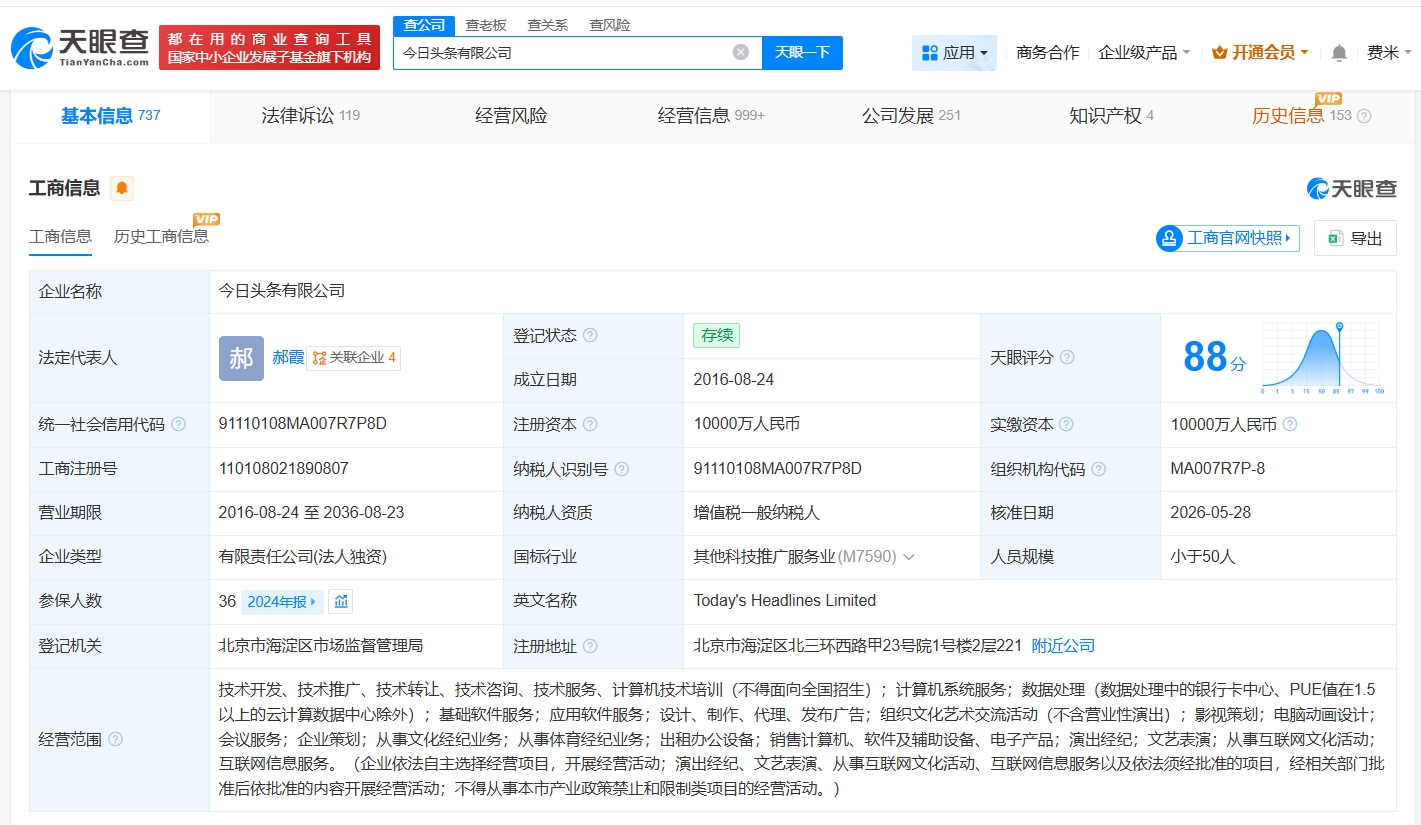This screenshot has width=1421, height=825.
Task: Open the 应用 dropdown menu
Action: click(954, 52)
